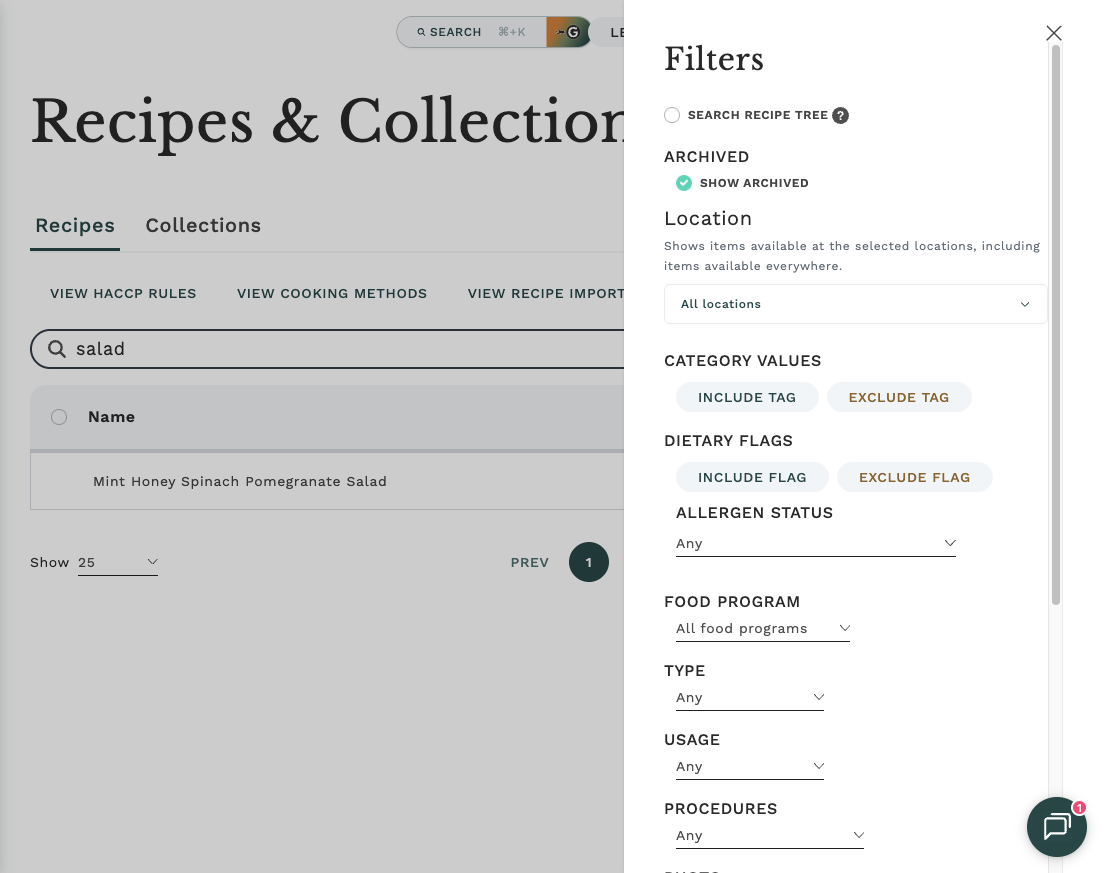Enable Search Recipe Tree option
The width and height of the screenshot is (1118, 873).
point(672,115)
